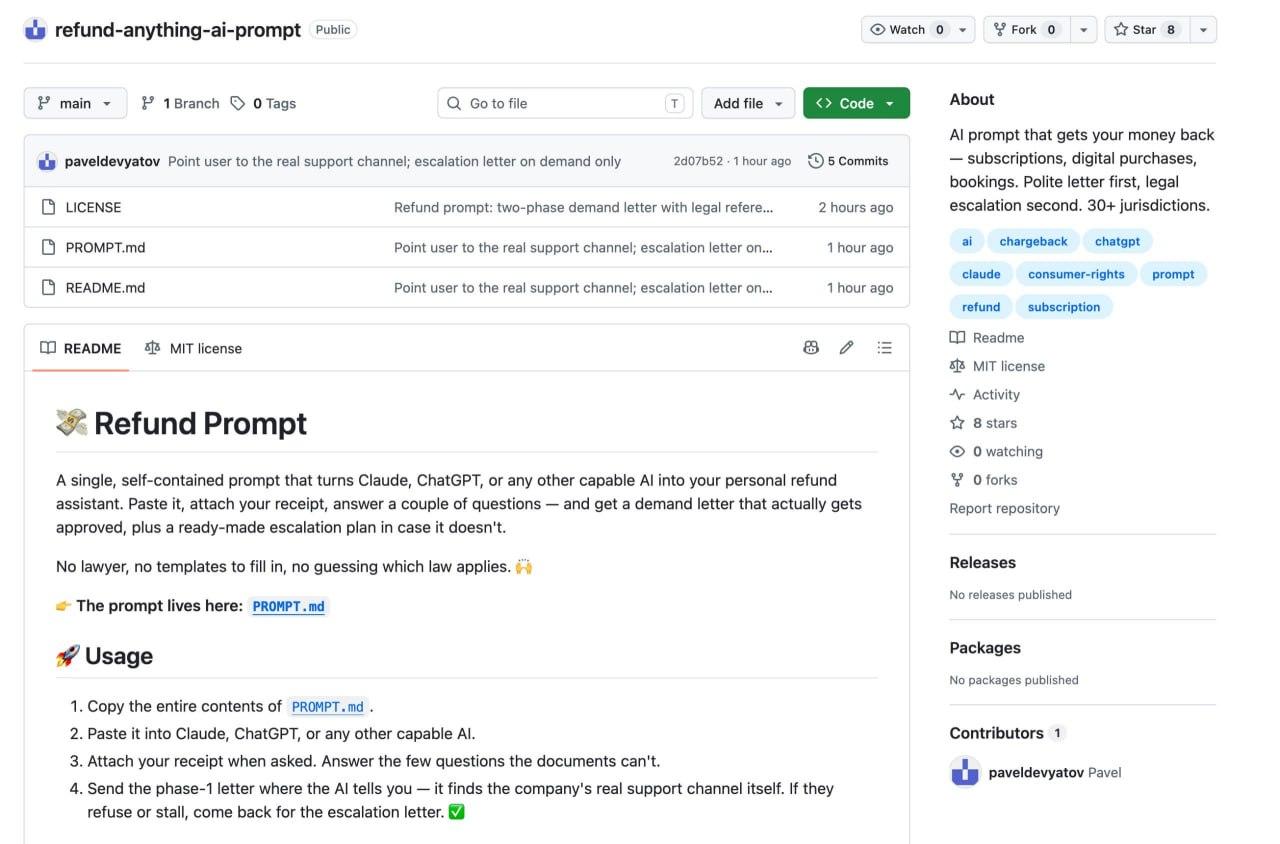Expand the main branch dropdown
Image resolution: width=1280 pixels, height=844 pixels.
click(75, 103)
